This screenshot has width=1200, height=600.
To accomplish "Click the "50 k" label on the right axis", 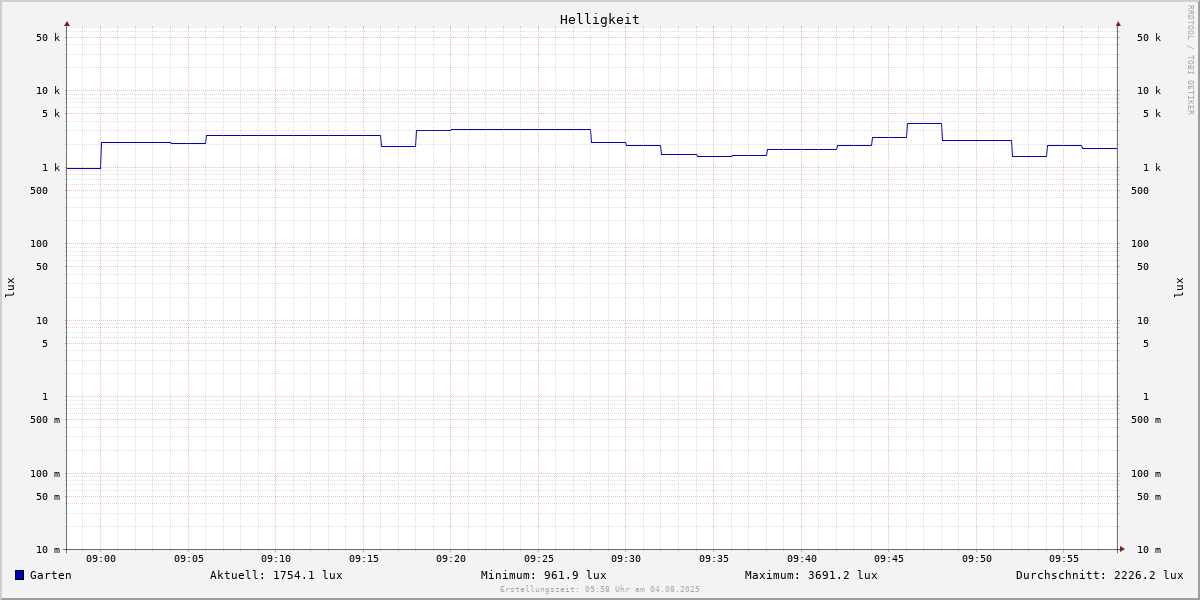I will [x=1149, y=38].
